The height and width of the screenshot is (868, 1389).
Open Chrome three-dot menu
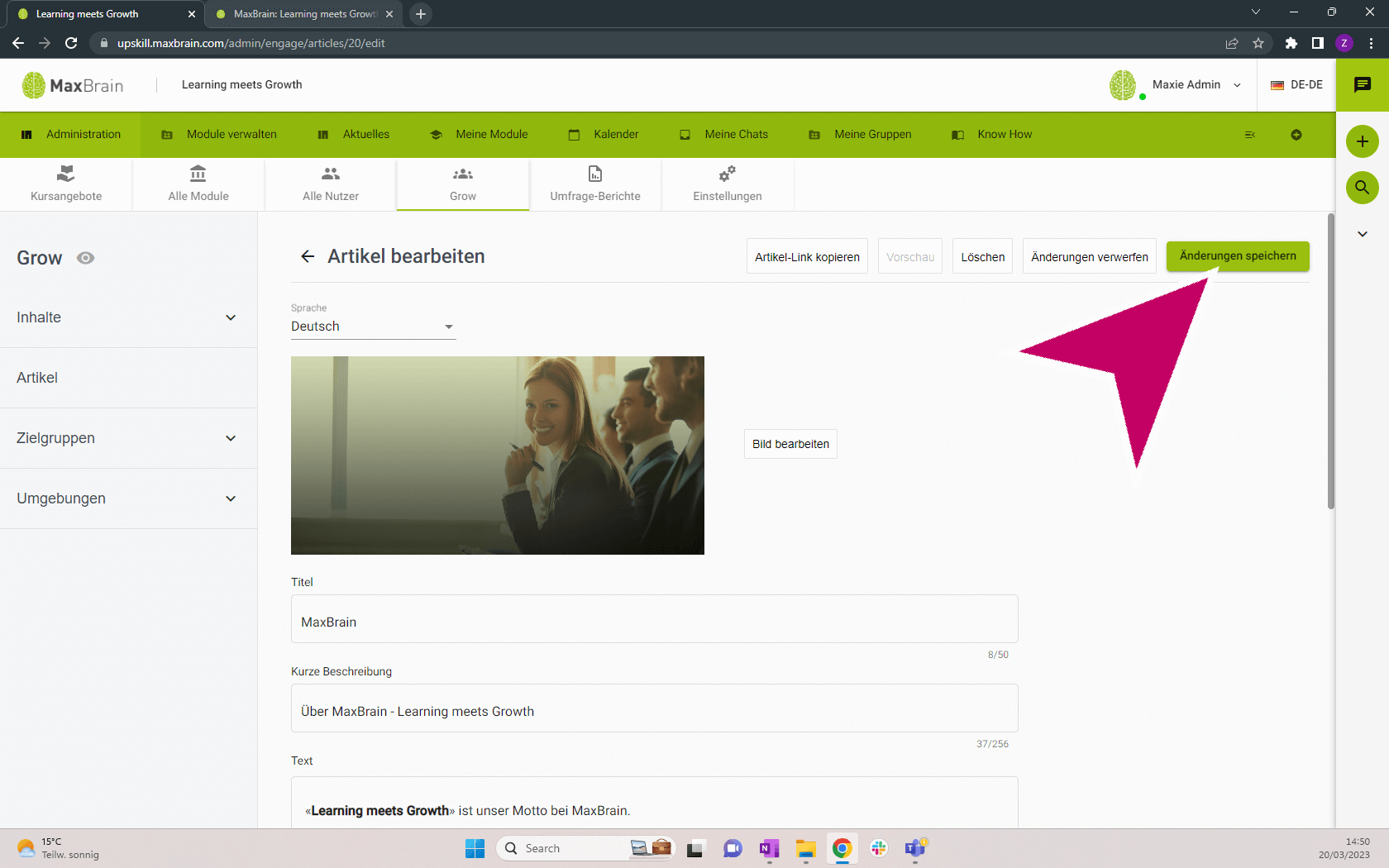tap(1371, 43)
